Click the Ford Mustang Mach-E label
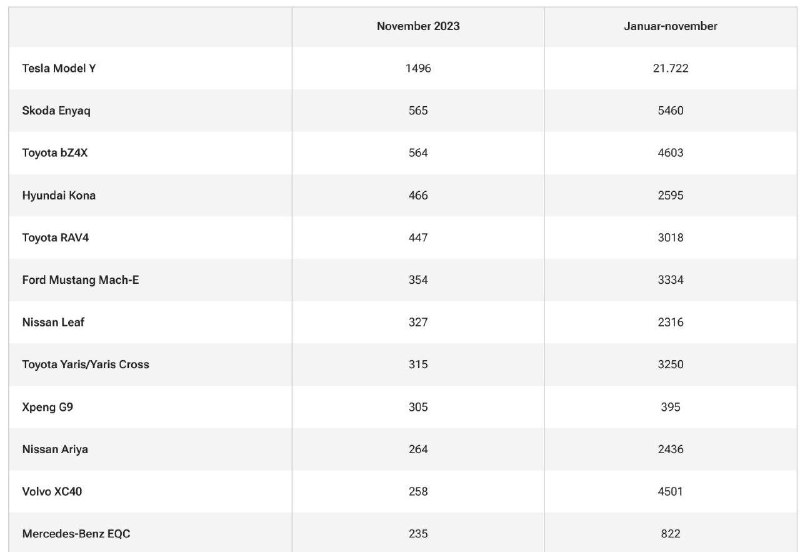 coord(80,280)
